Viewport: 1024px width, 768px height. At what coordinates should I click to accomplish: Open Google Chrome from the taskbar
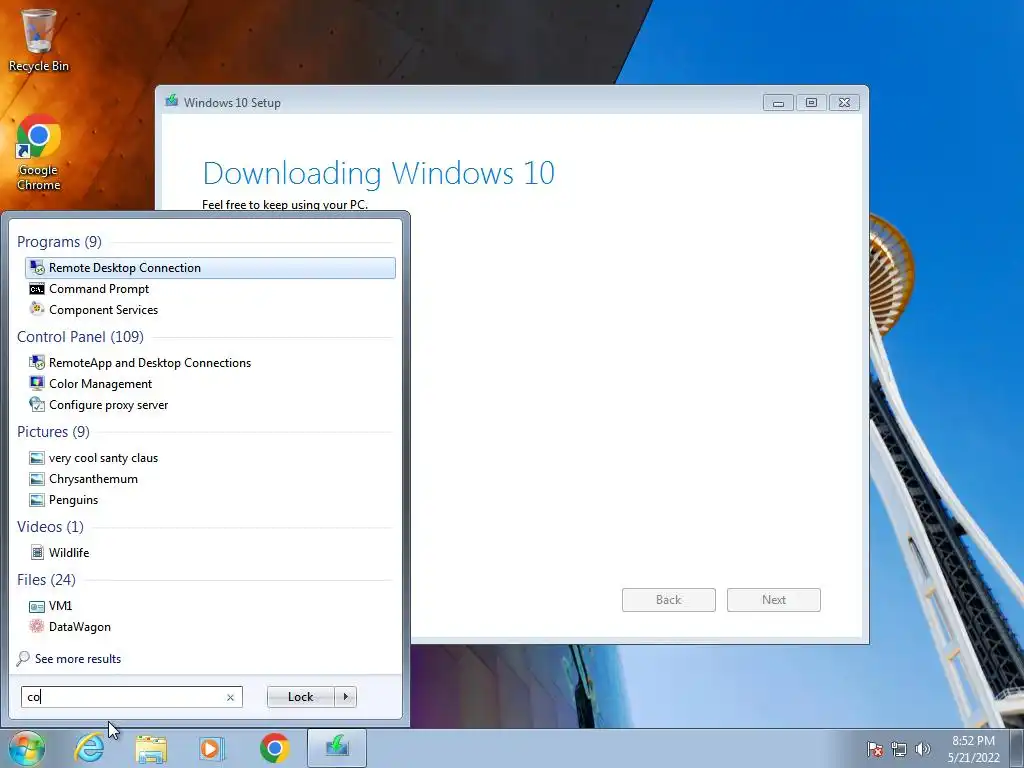[x=274, y=748]
